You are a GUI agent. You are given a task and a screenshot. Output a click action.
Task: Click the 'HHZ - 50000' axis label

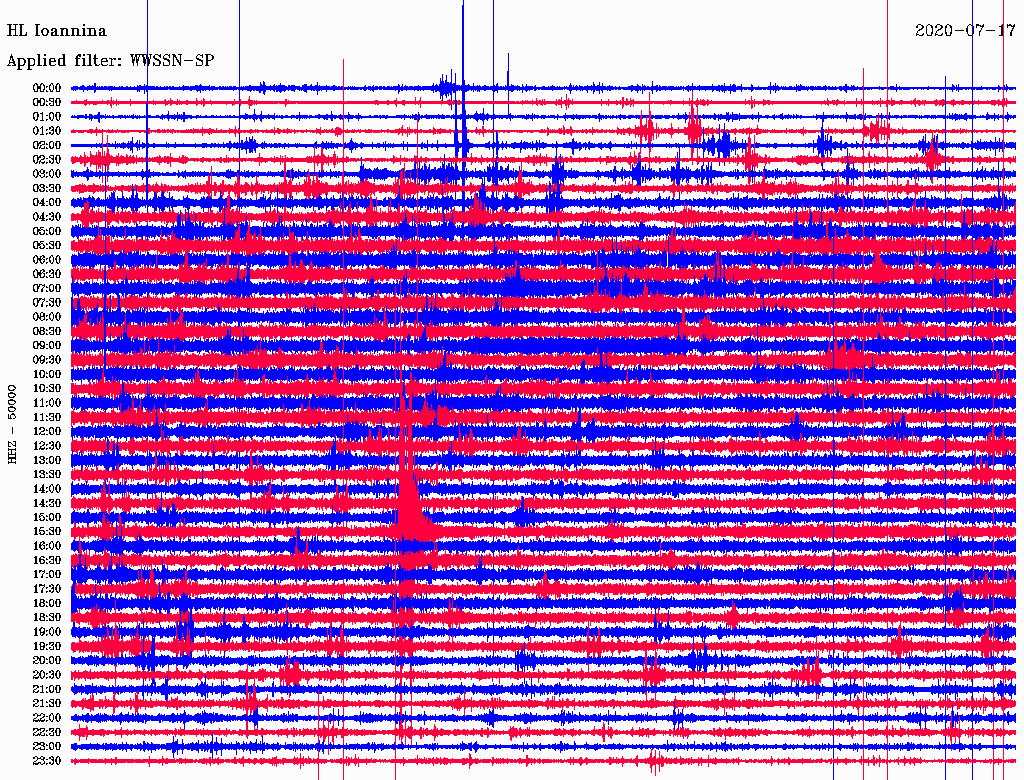(x=12, y=424)
